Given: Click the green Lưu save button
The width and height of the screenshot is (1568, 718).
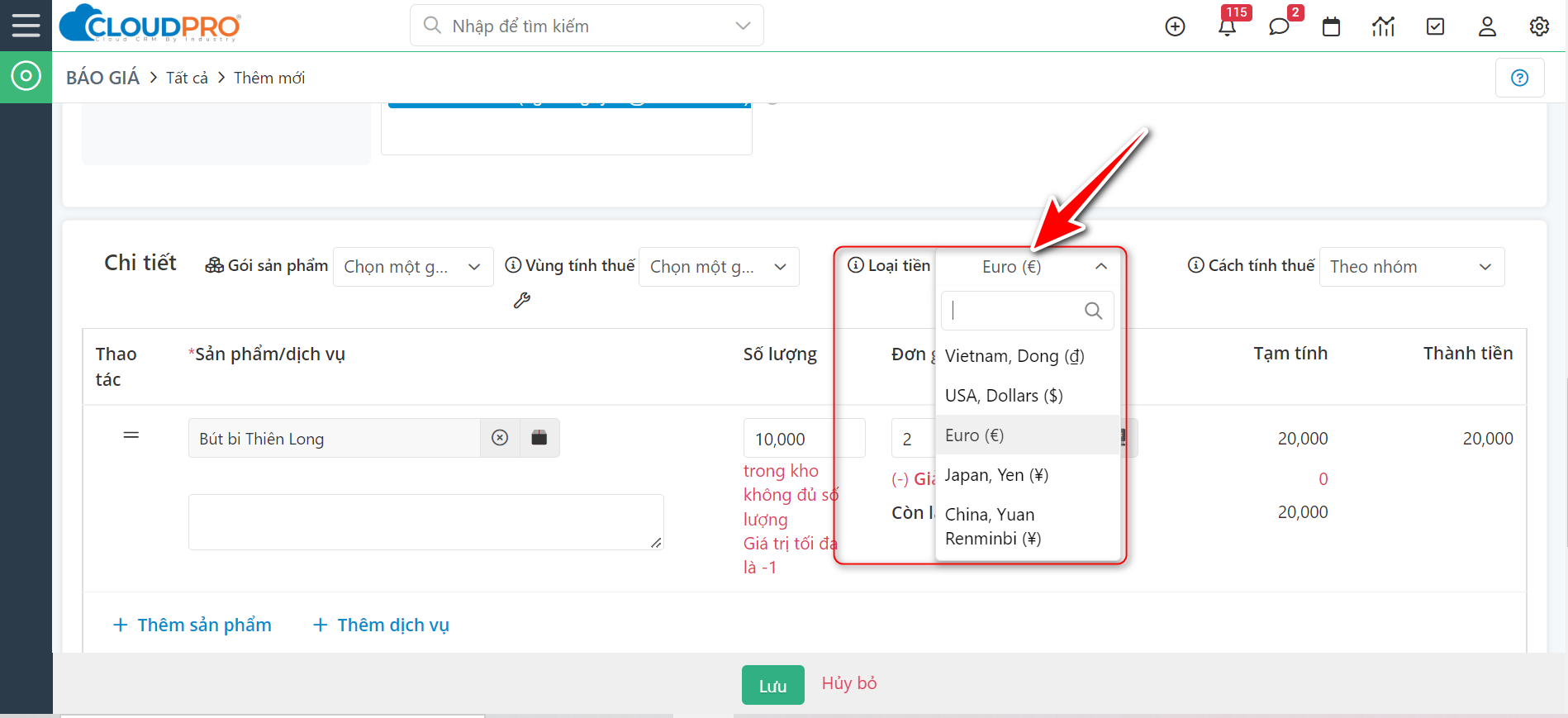Looking at the screenshot, I should [x=773, y=685].
